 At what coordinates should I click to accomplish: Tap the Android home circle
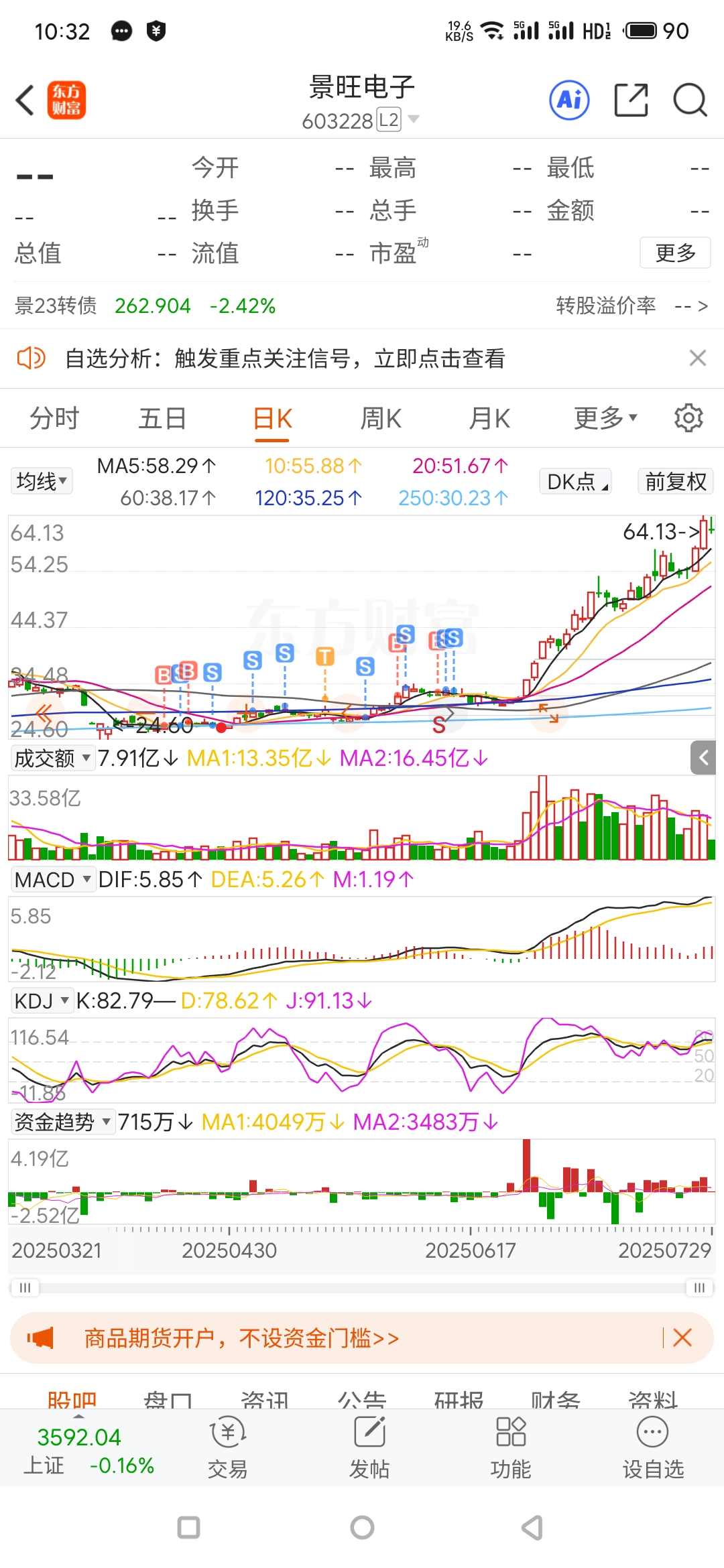(362, 1528)
